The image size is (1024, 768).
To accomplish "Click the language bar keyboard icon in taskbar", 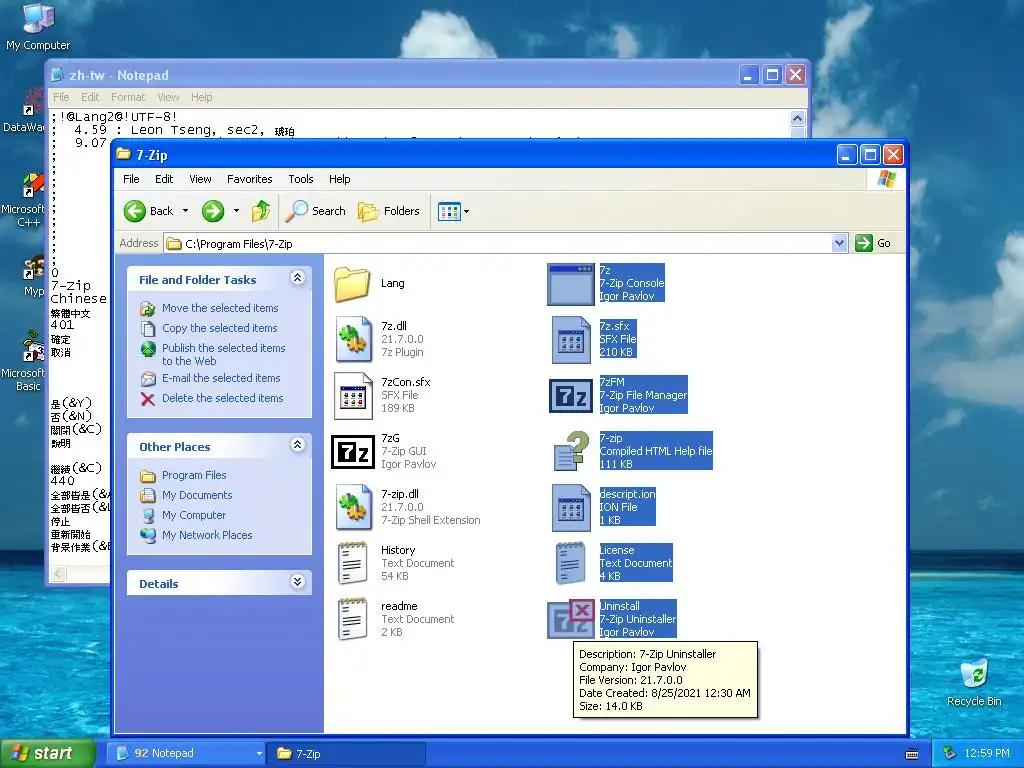I will [x=912, y=754].
